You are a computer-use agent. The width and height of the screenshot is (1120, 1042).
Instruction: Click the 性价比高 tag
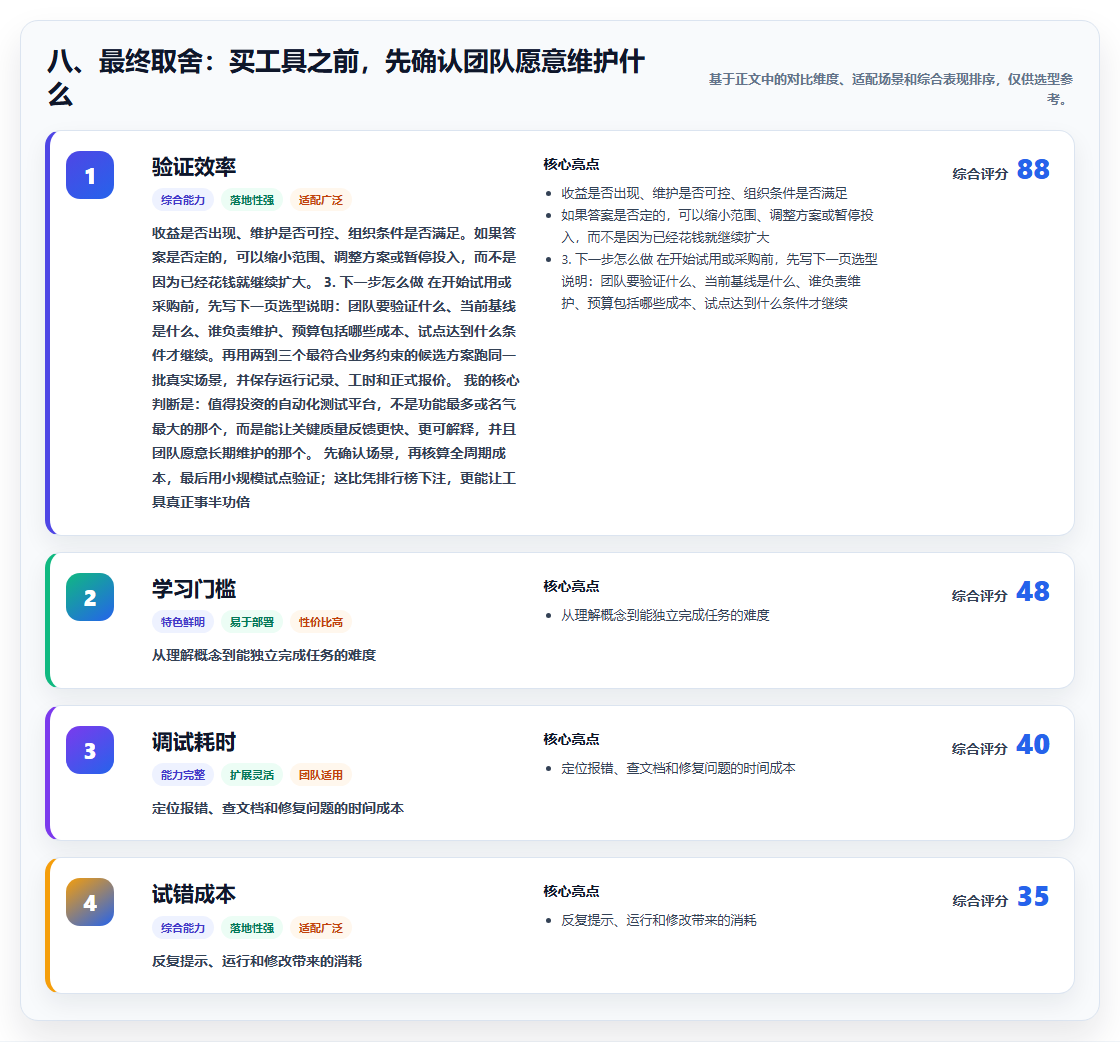321,622
